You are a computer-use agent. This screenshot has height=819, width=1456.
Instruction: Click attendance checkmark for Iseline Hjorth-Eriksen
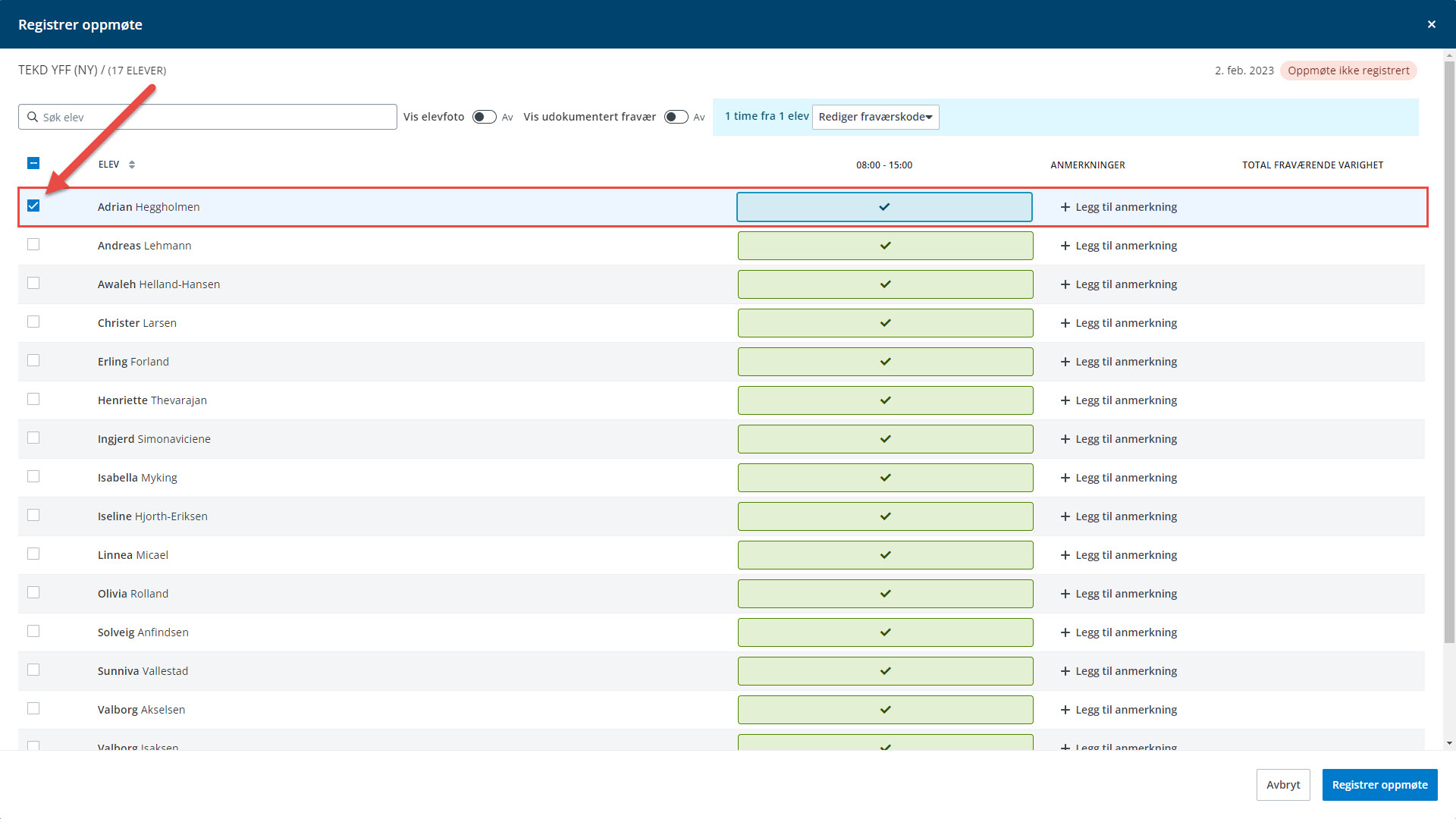pos(885,516)
